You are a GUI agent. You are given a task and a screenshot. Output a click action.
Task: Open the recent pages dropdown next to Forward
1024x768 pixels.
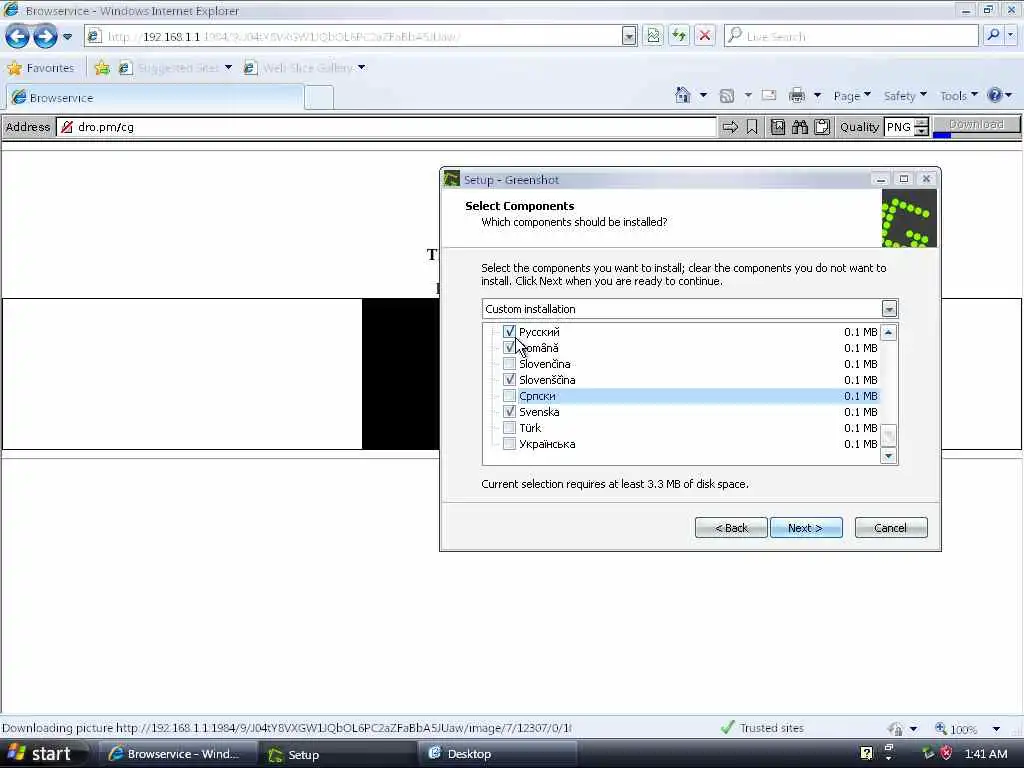click(x=67, y=37)
